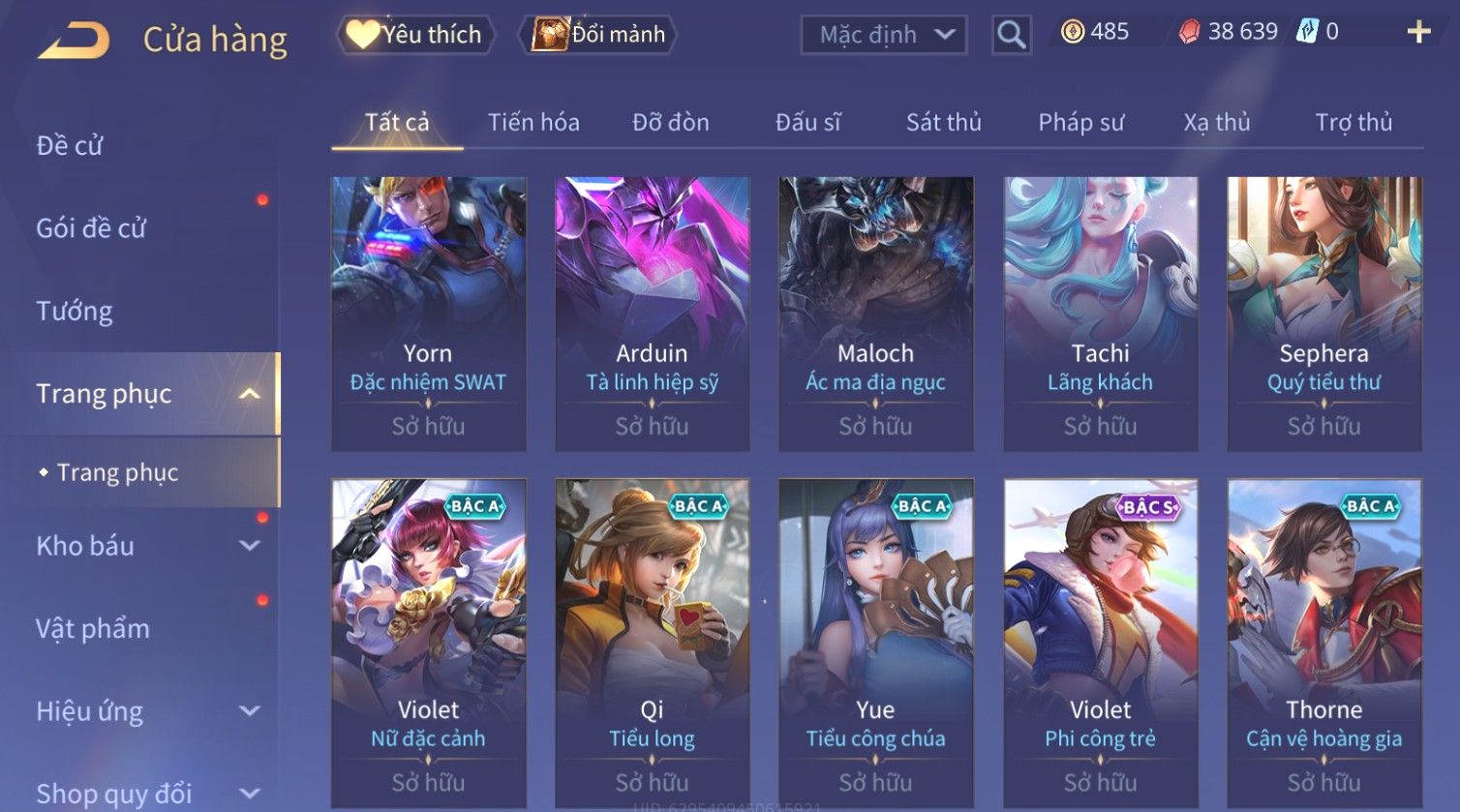Open Yêu thích heart favorites
Screen dimensions: 1460x812
point(415,35)
